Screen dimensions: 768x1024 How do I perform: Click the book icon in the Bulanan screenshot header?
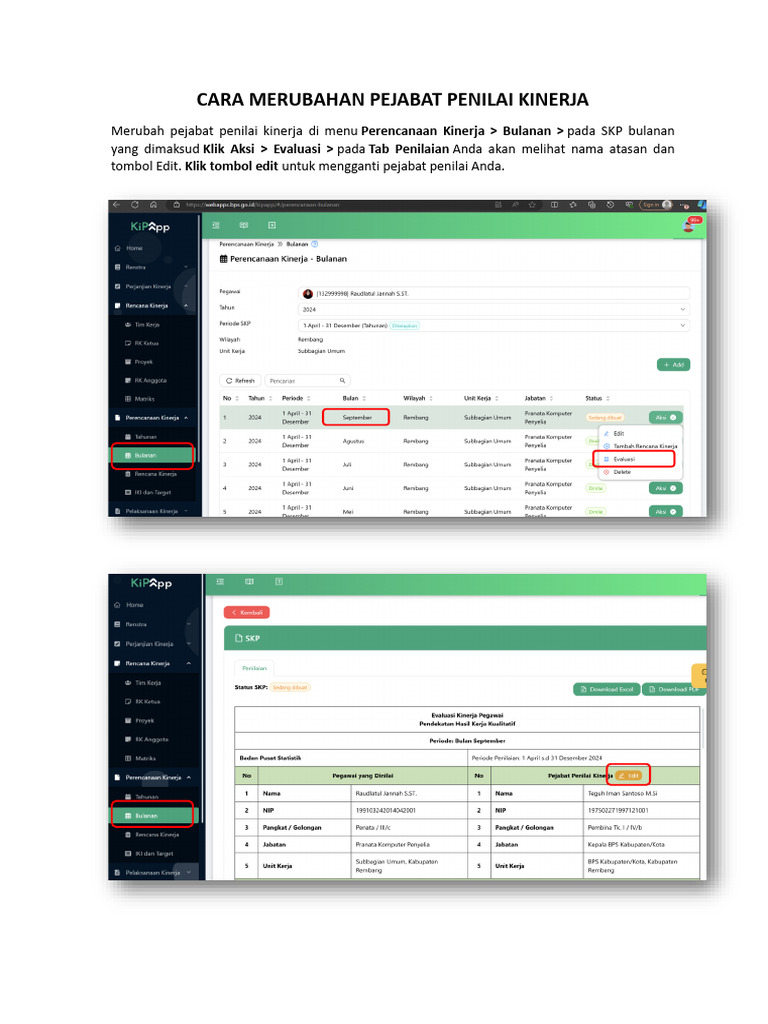point(244,225)
